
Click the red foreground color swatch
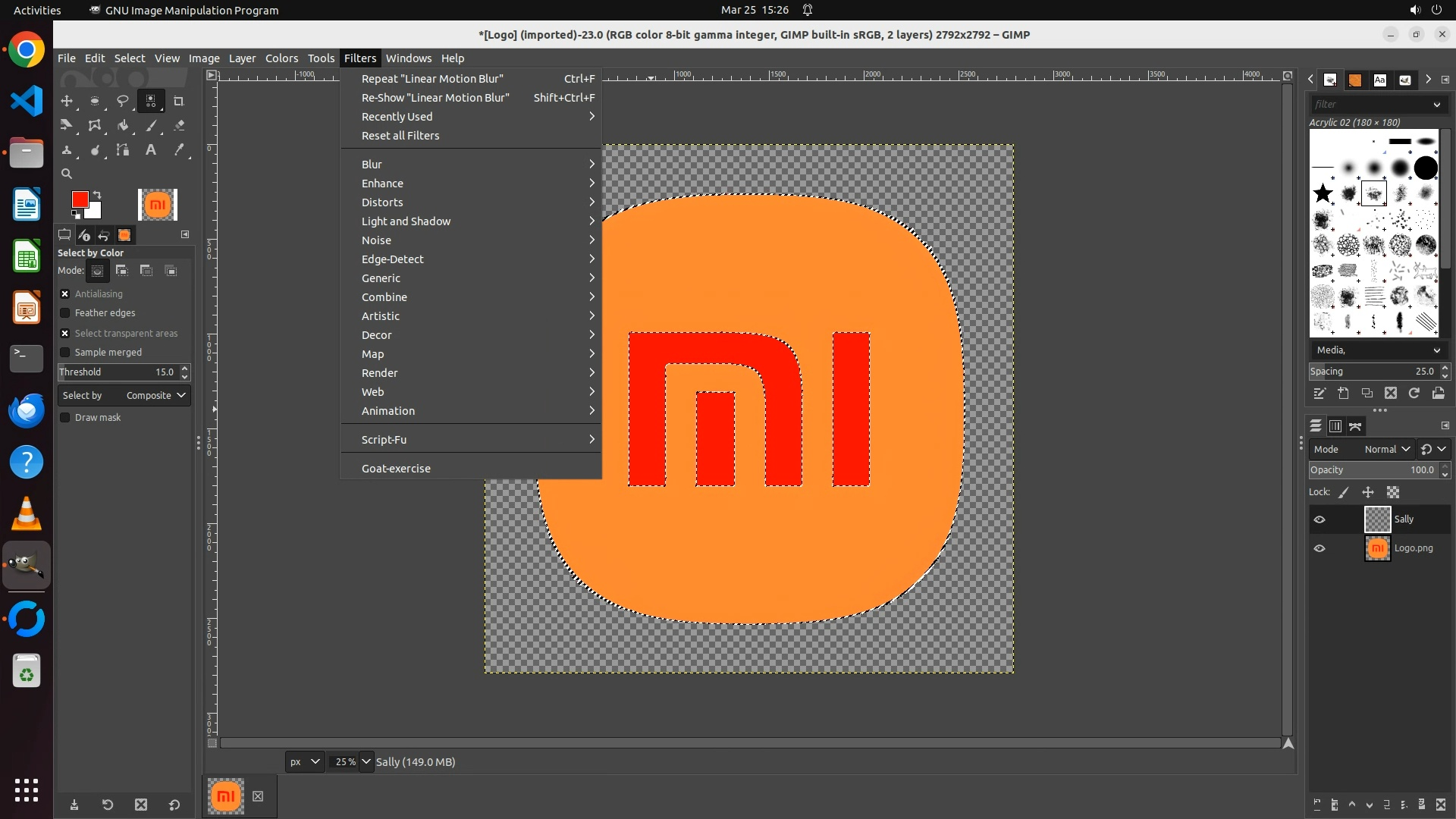click(x=79, y=199)
